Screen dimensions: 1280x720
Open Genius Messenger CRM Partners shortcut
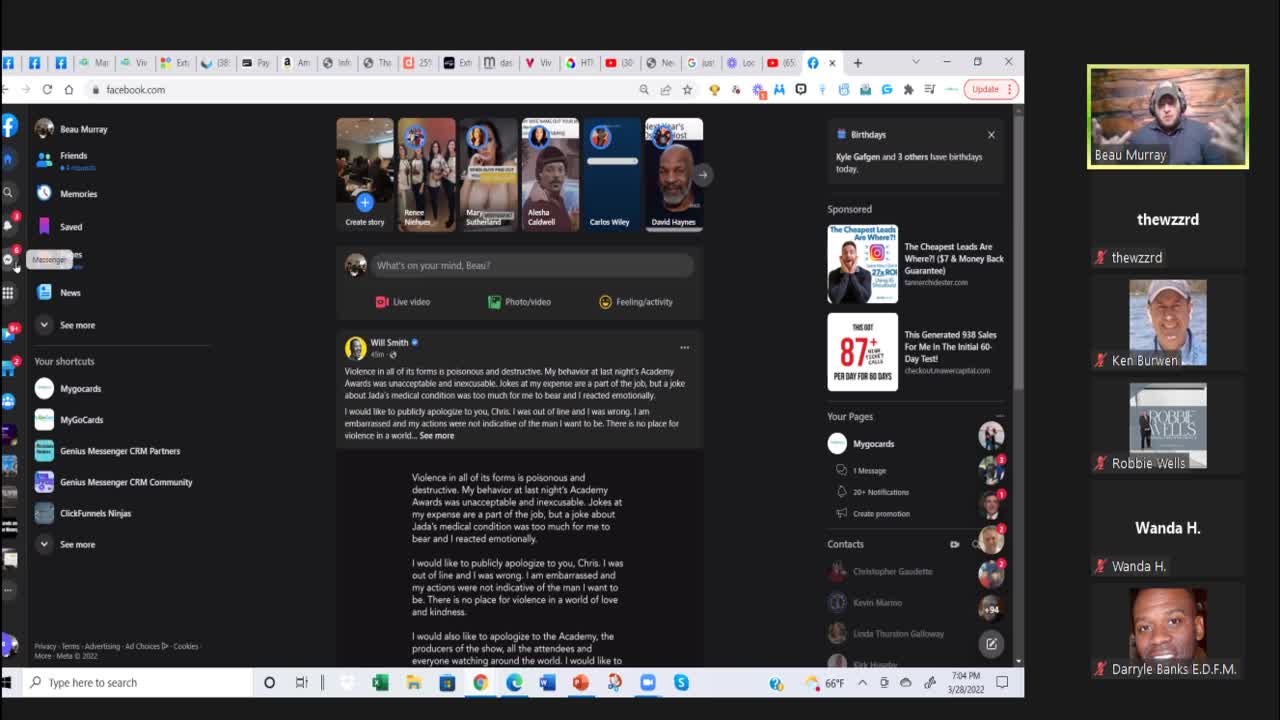[x=120, y=451]
